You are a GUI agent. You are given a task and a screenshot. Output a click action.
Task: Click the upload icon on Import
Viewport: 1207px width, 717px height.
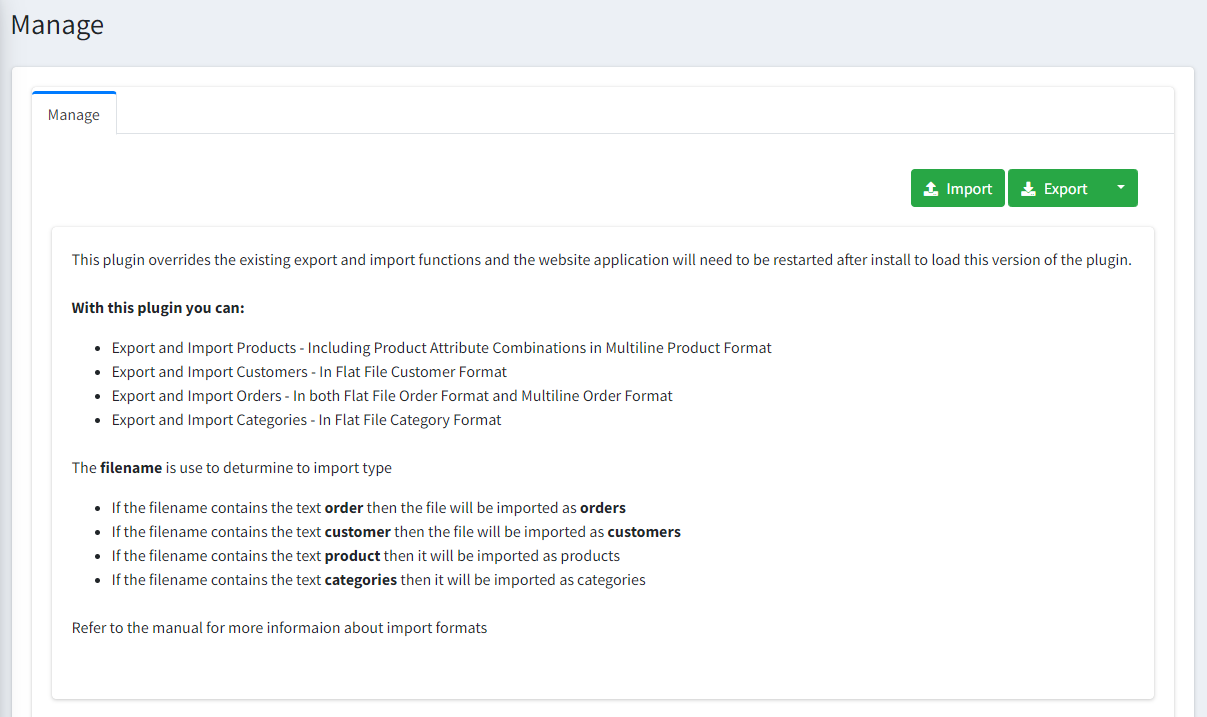(x=931, y=189)
